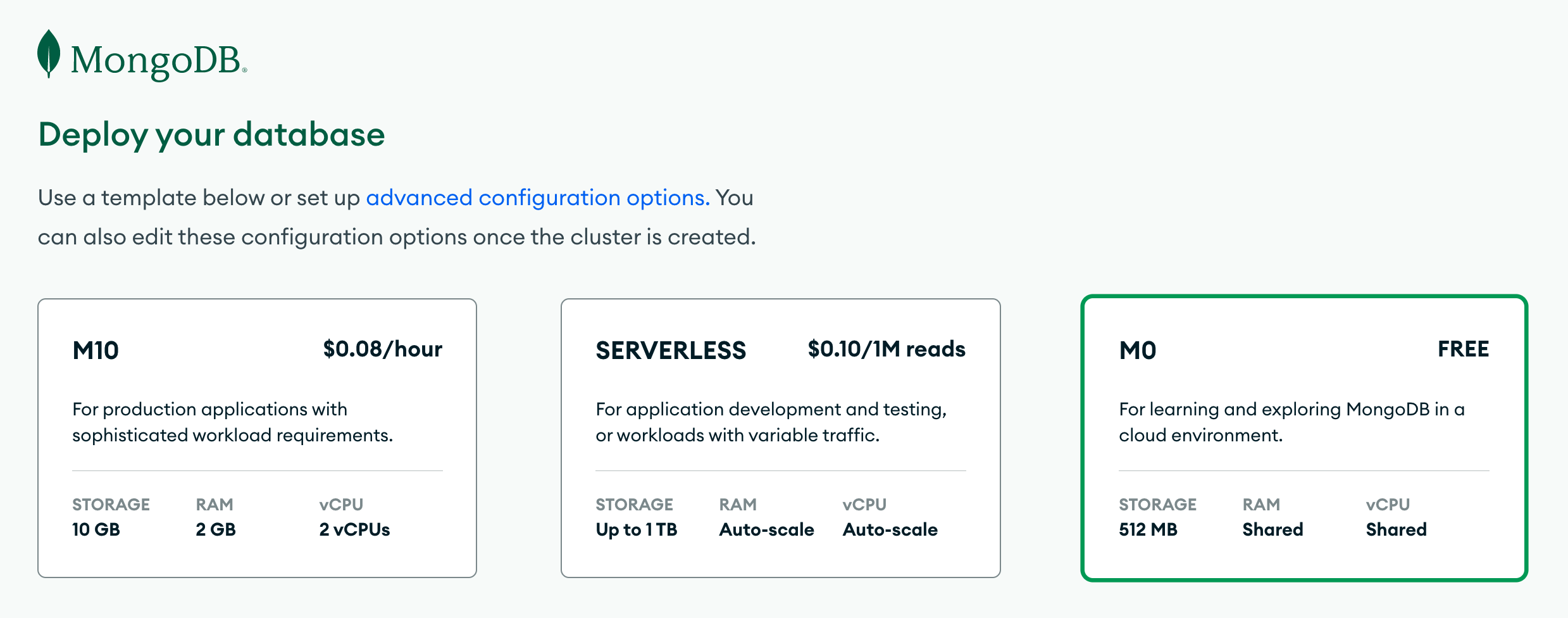This screenshot has width=1568, height=618.
Task: Click the 'Up to 1 TB' storage value
Action: [636, 529]
